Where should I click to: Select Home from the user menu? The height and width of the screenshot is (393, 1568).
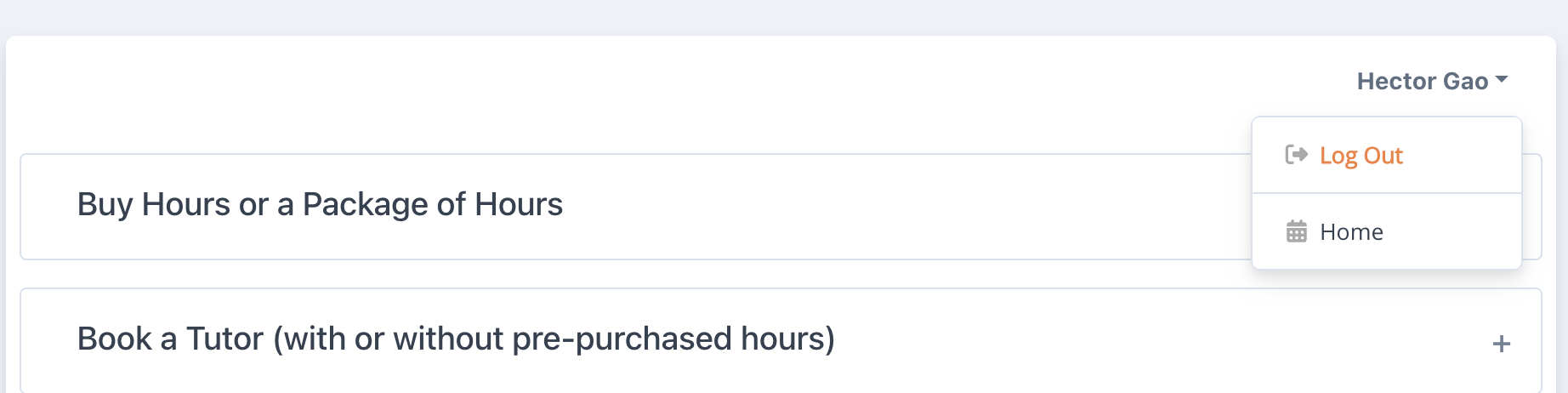point(1351,231)
